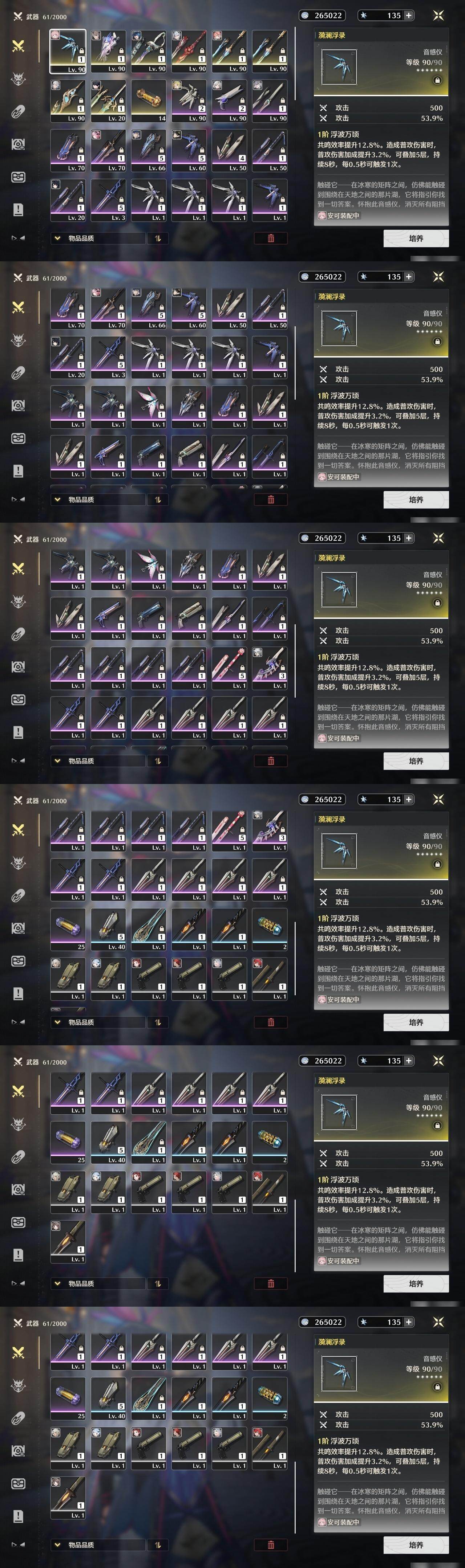Open 物品品质 filter dropdown in the bottommost screen
The height and width of the screenshot is (1568, 465).
click(97, 1544)
